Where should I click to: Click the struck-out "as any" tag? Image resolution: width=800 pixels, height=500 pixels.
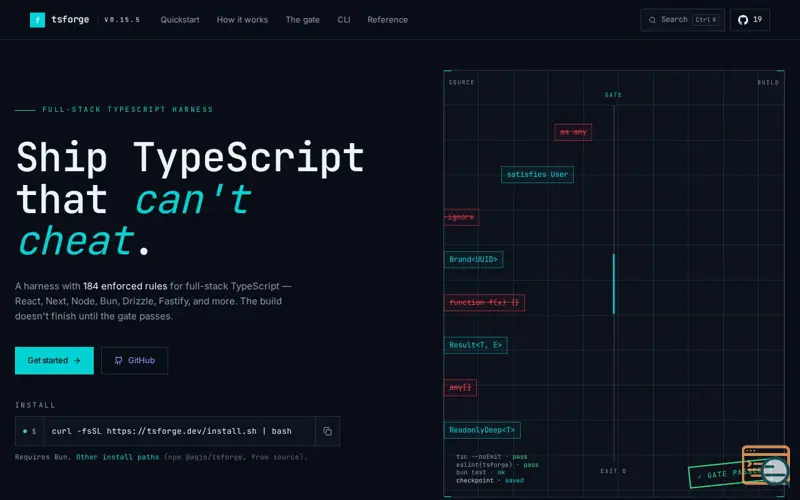click(573, 132)
